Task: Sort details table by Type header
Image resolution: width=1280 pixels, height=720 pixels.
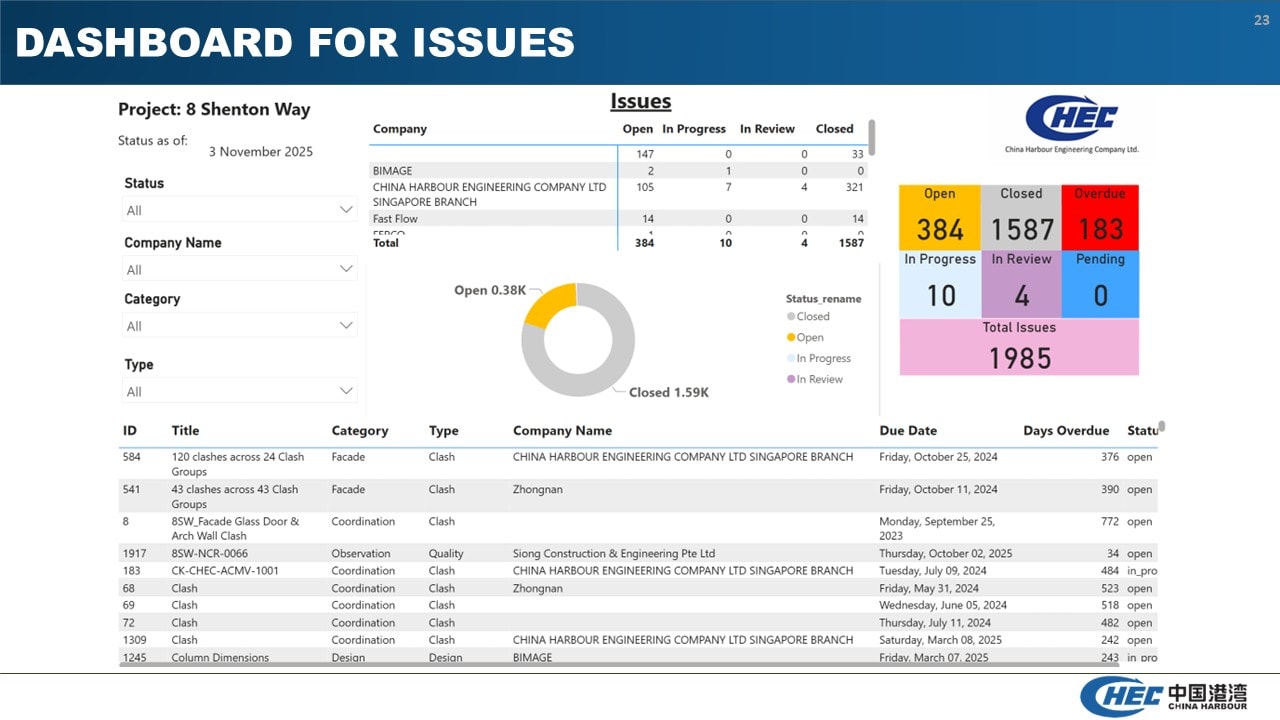Action: [x=444, y=431]
